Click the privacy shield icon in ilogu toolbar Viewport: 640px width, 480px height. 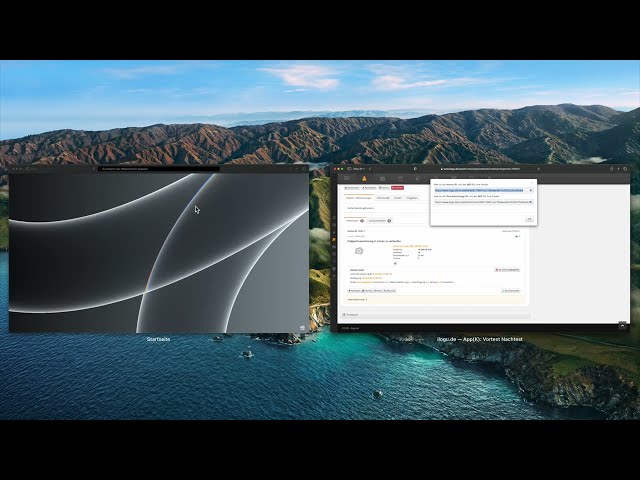(x=415, y=169)
